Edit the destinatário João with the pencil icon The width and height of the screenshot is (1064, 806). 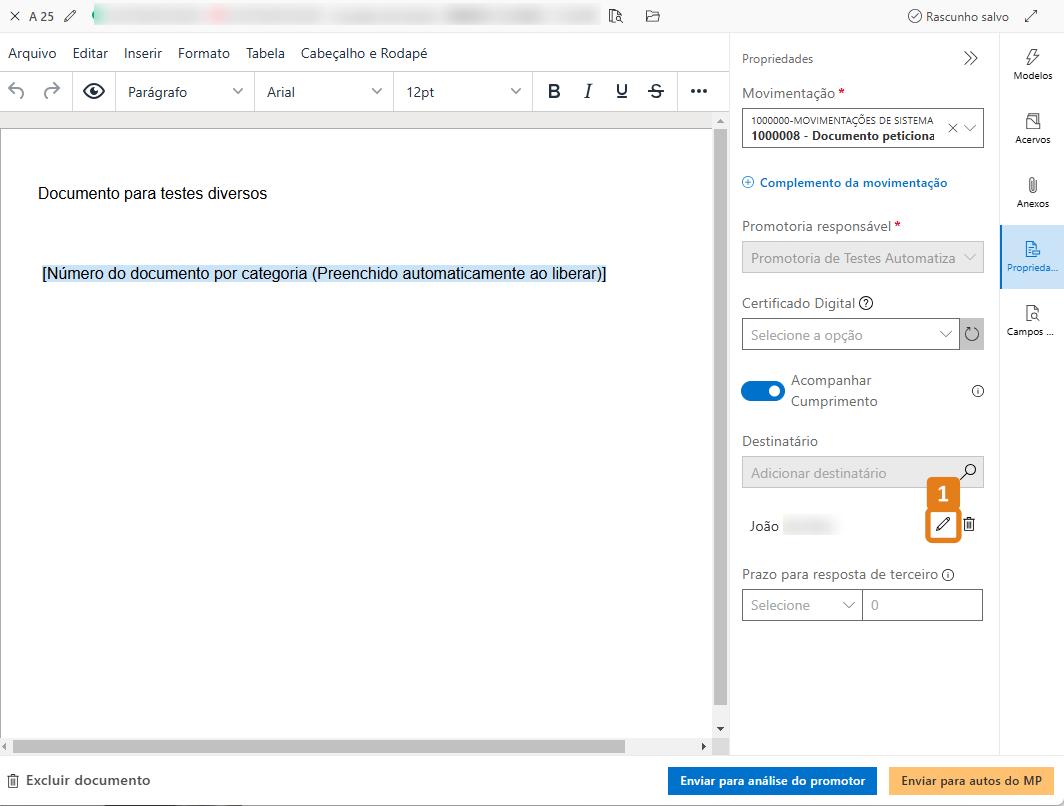[x=942, y=524]
